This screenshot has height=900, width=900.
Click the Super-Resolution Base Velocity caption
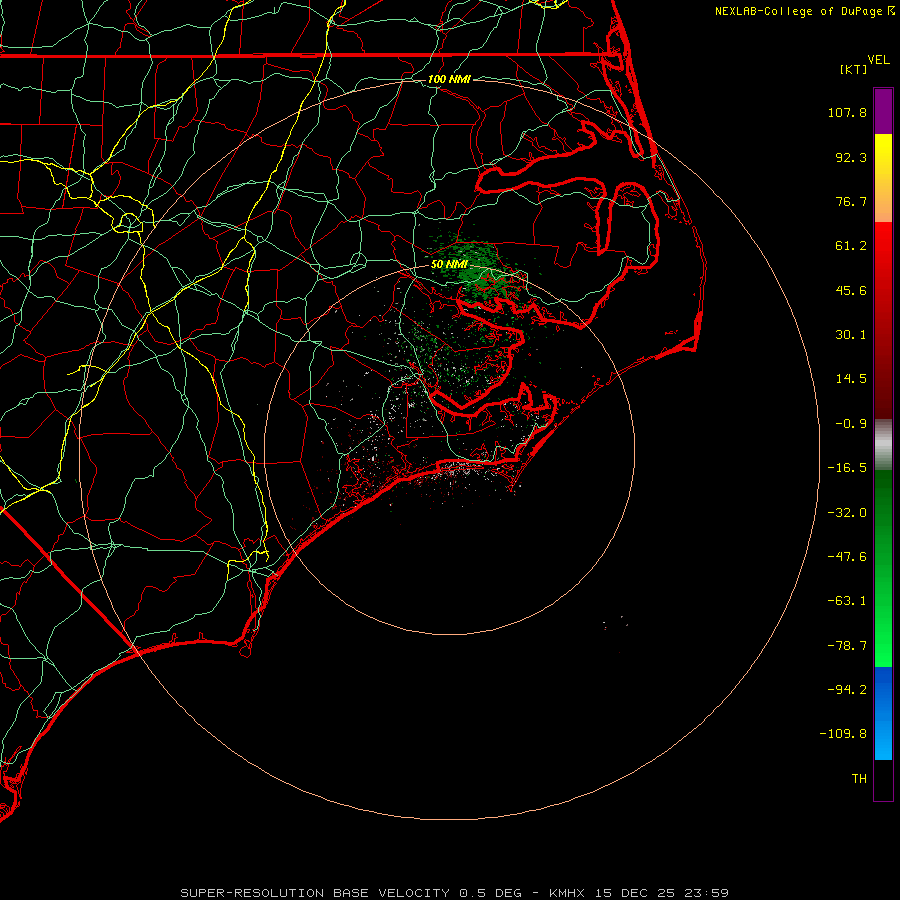point(455,893)
